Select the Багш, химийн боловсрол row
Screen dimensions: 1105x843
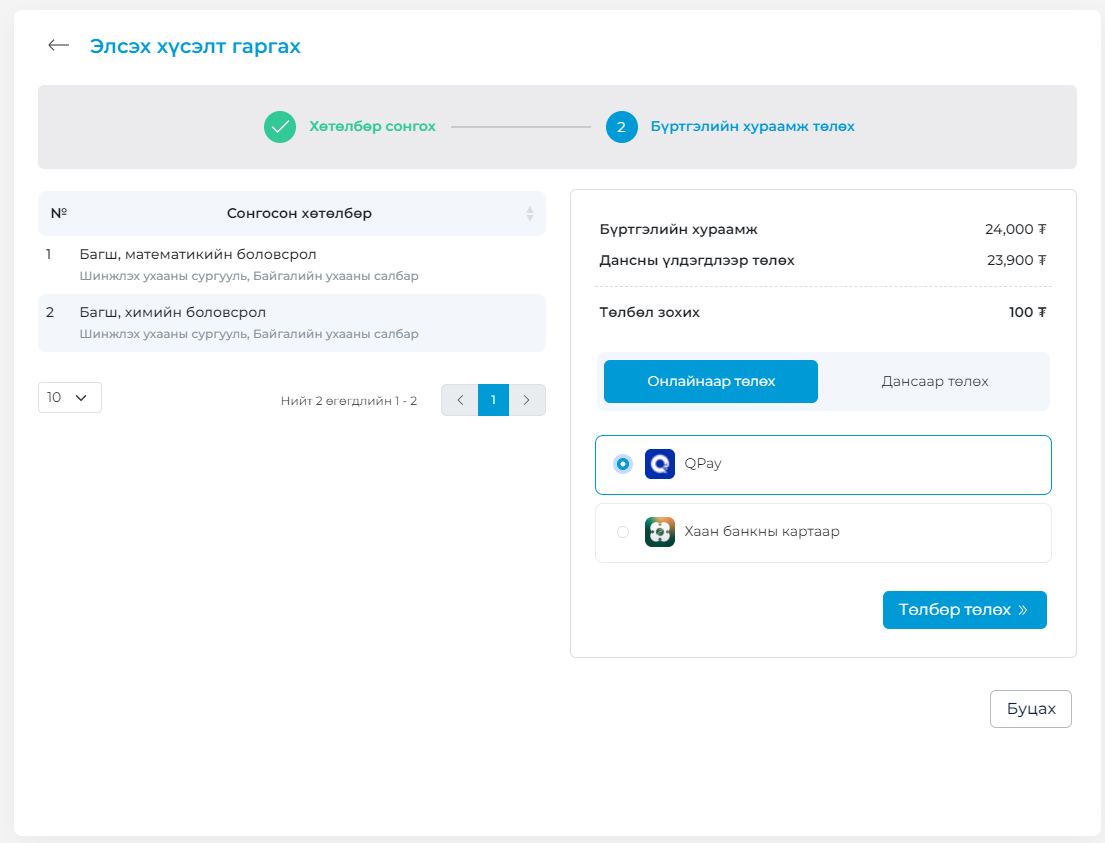(292, 323)
